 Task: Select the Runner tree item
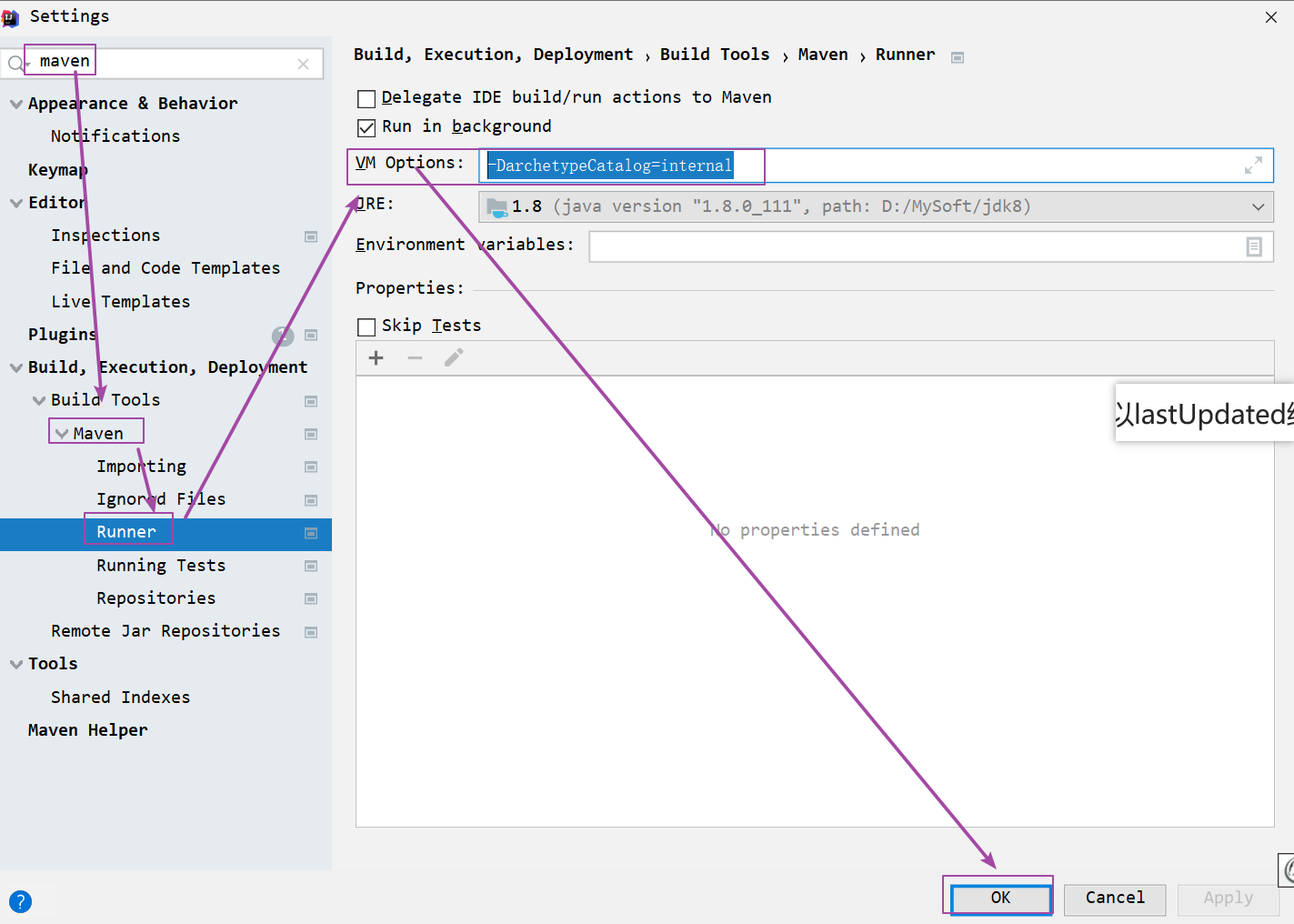click(126, 532)
